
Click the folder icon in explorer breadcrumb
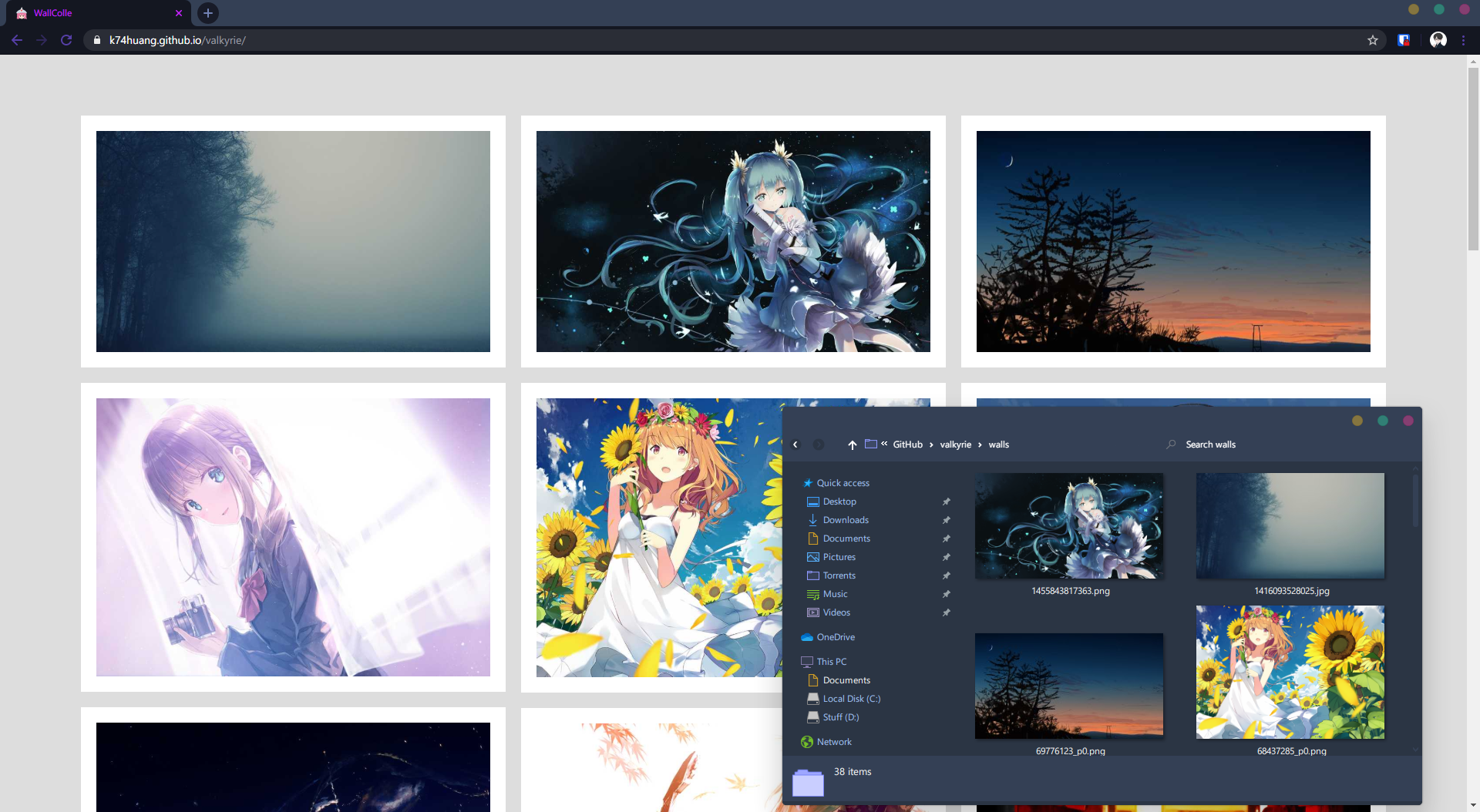click(x=871, y=444)
